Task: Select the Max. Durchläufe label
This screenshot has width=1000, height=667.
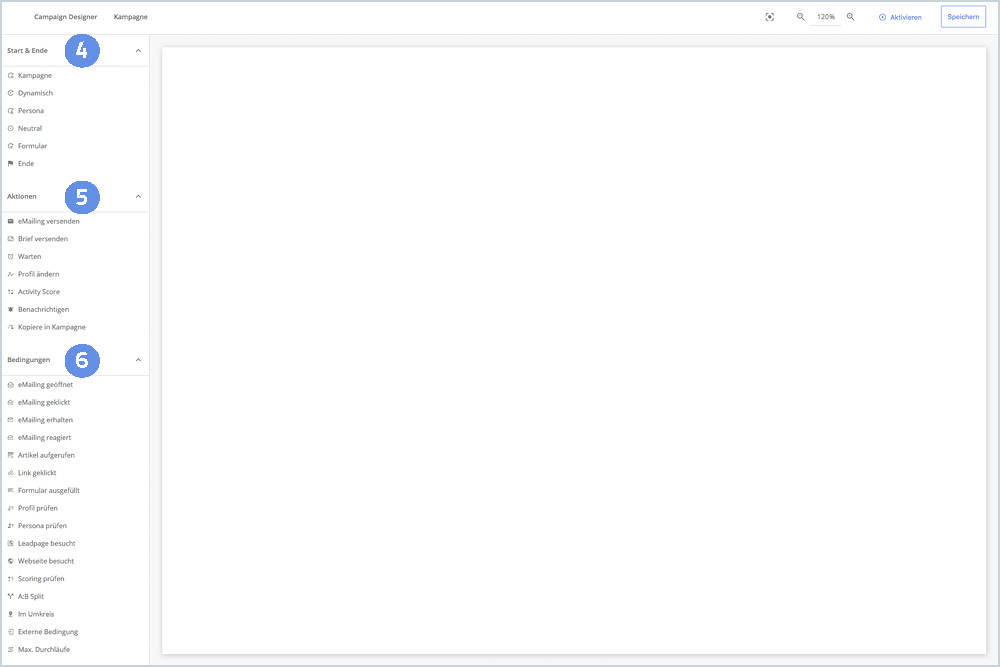Action: click(x=44, y=650)
